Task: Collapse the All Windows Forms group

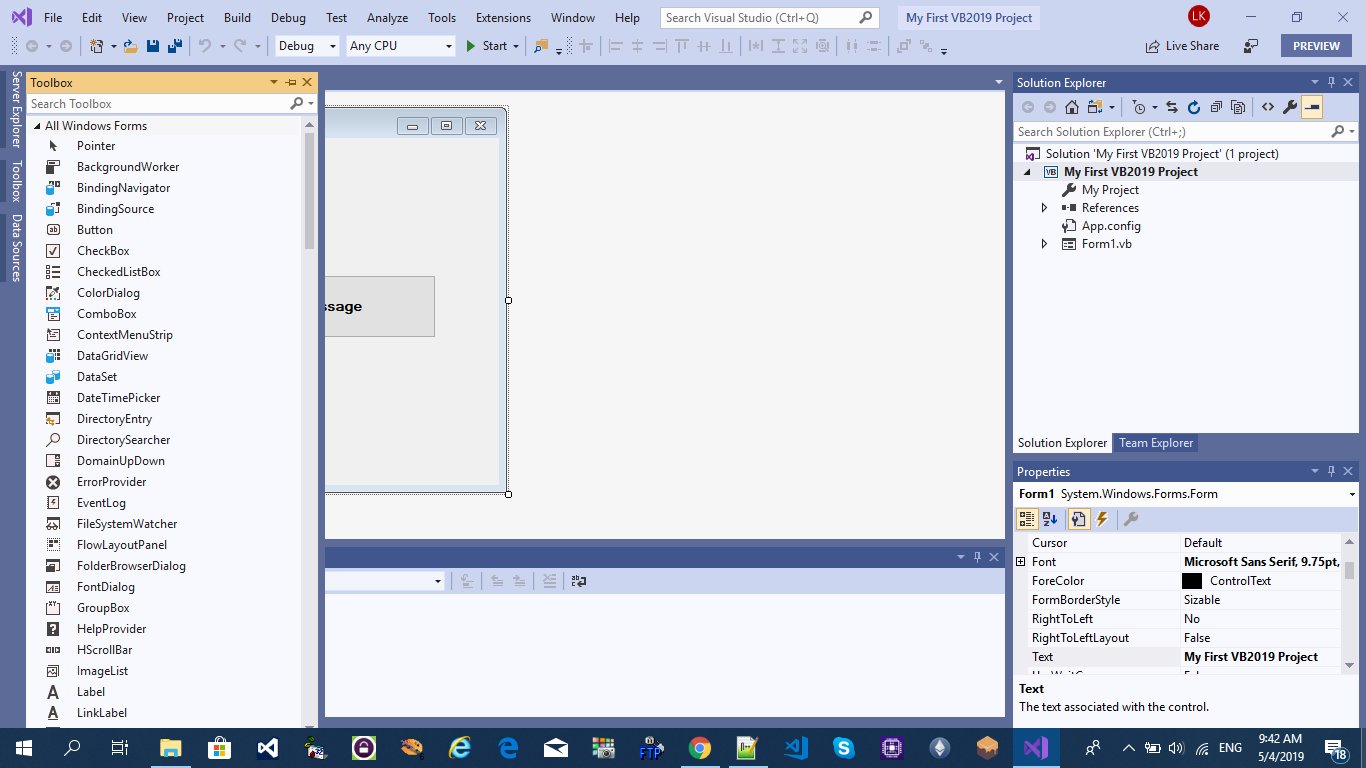Action: click(x=37, y=126)
